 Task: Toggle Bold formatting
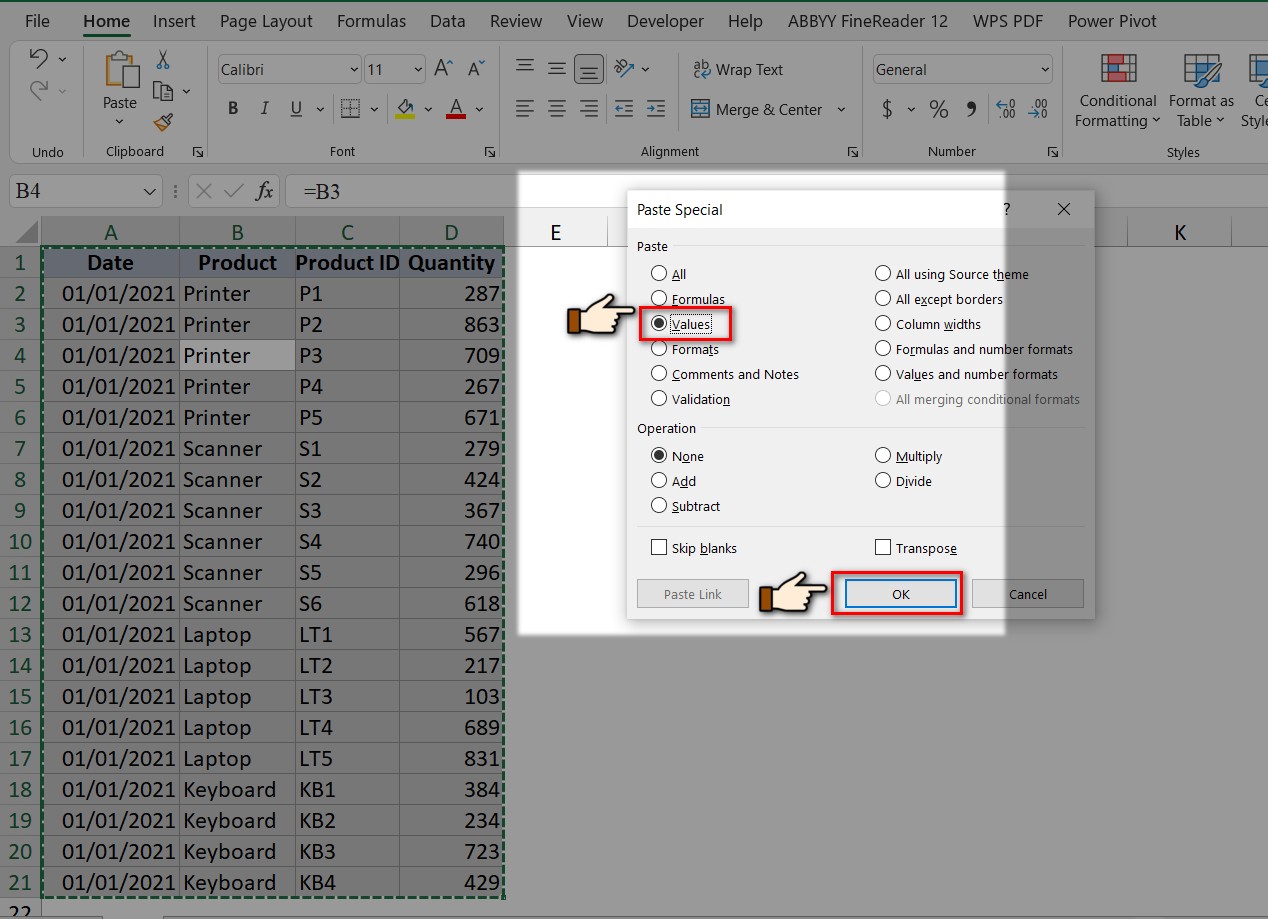pos(233,109)
